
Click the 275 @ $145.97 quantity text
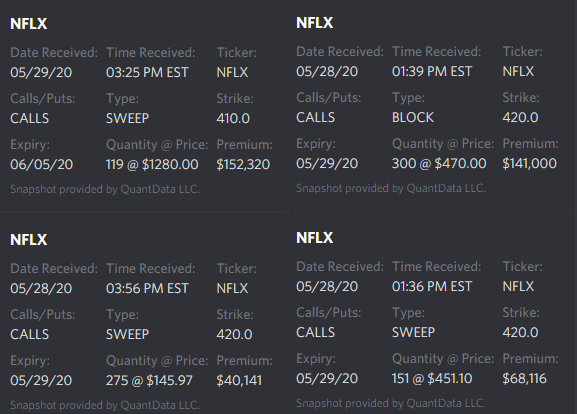[x=149, y=380]
